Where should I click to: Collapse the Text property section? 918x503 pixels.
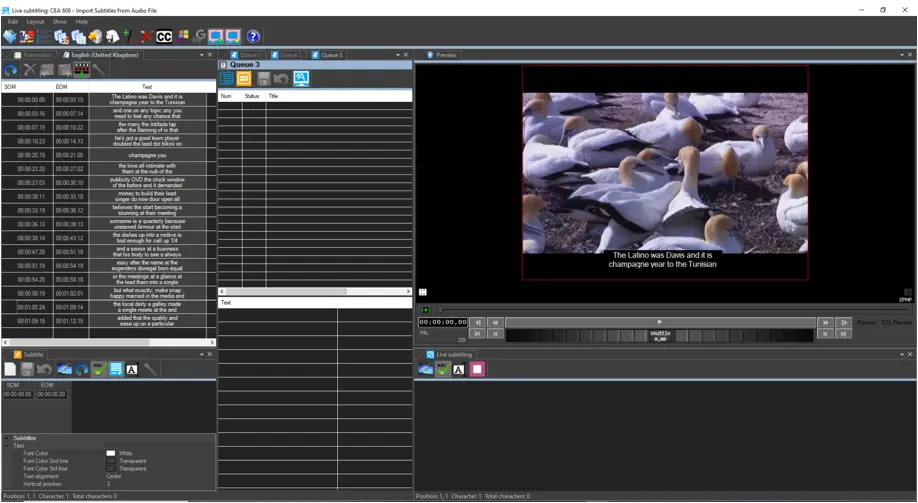pos(7,446)
